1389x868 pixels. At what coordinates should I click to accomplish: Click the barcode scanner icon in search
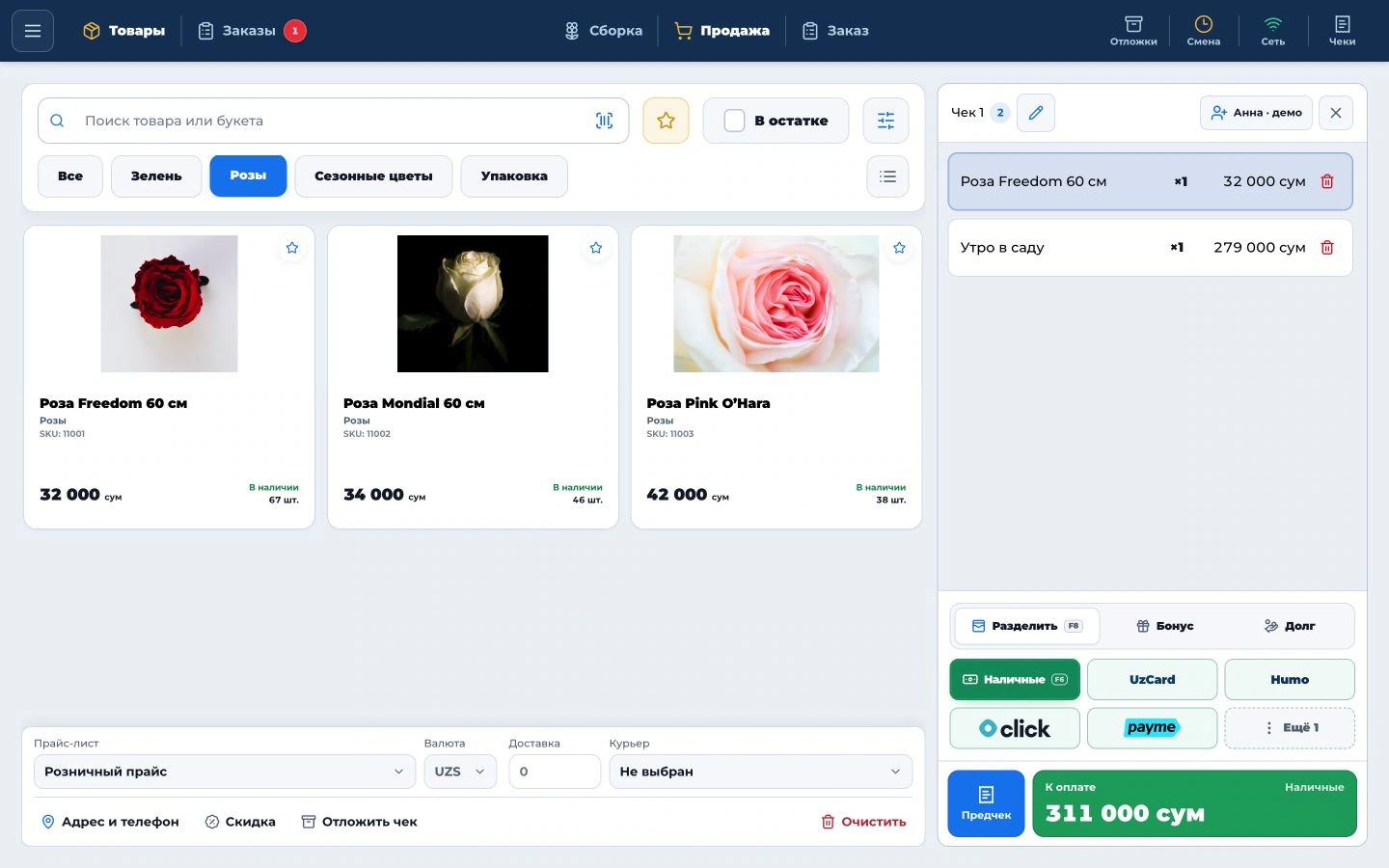pos(604,121)
